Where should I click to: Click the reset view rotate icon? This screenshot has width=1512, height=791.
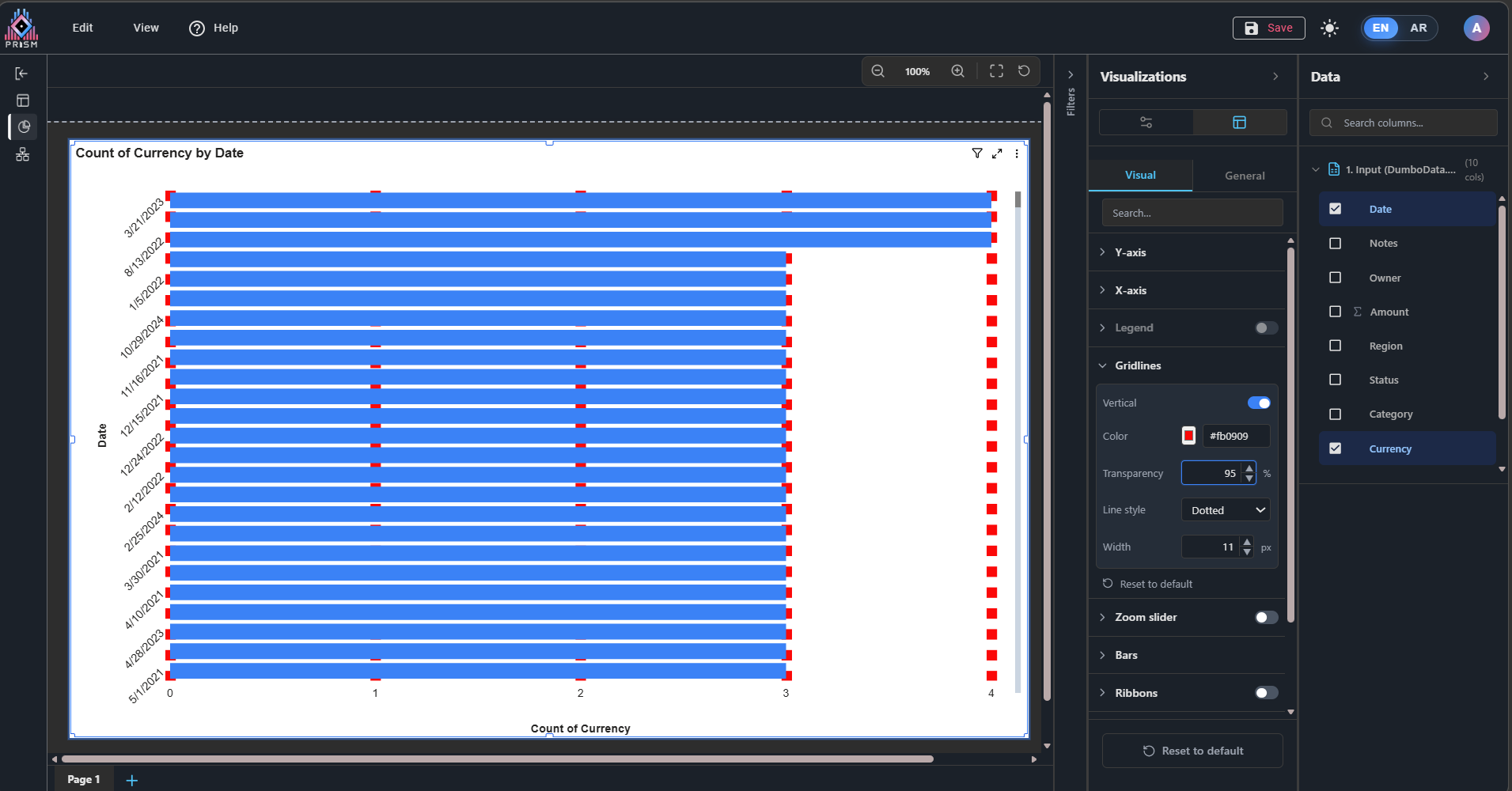pyautogui.click(x=1024, y=71)
